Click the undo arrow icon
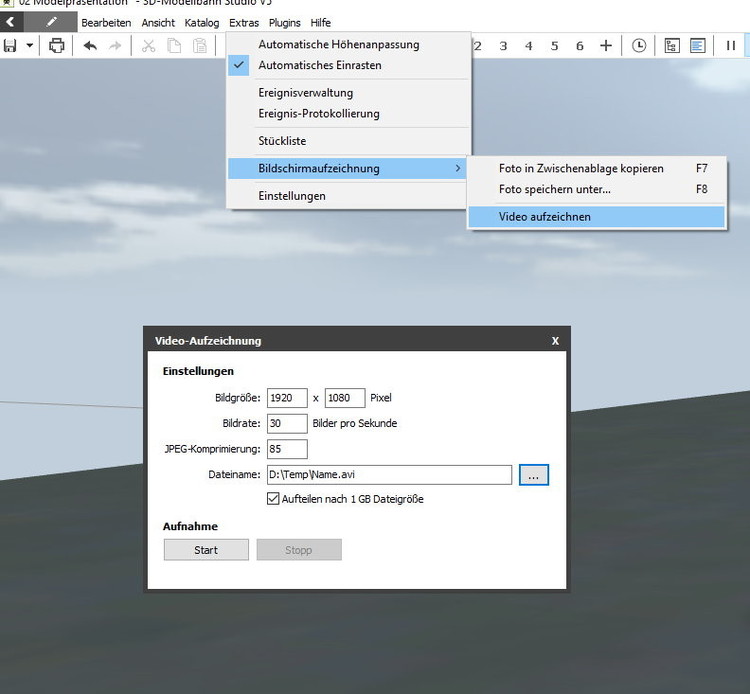Viewport: 750px width, 694px height. [90, 46]
